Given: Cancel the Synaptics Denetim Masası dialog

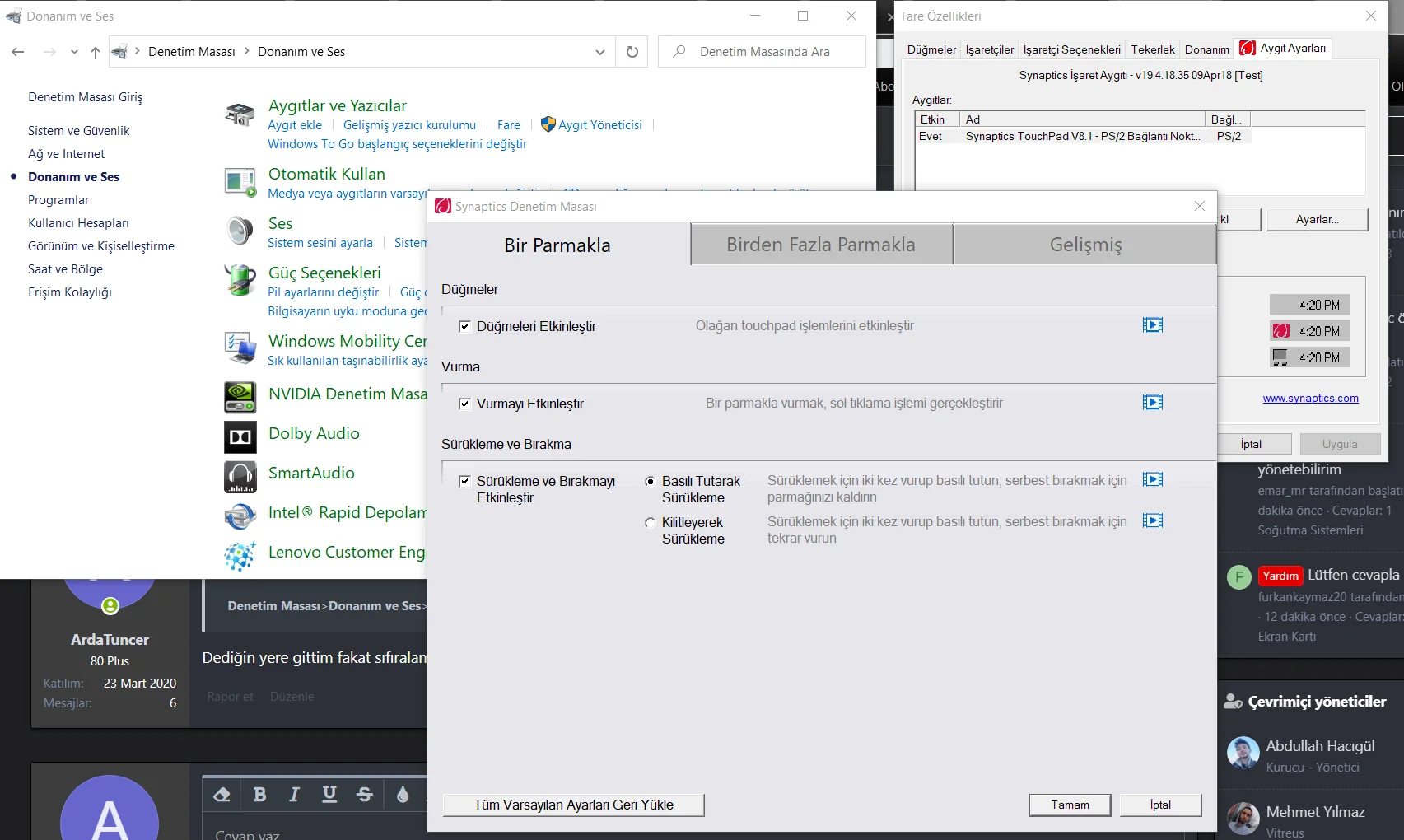Looking at the screenshot, I should click(1160, 805).
